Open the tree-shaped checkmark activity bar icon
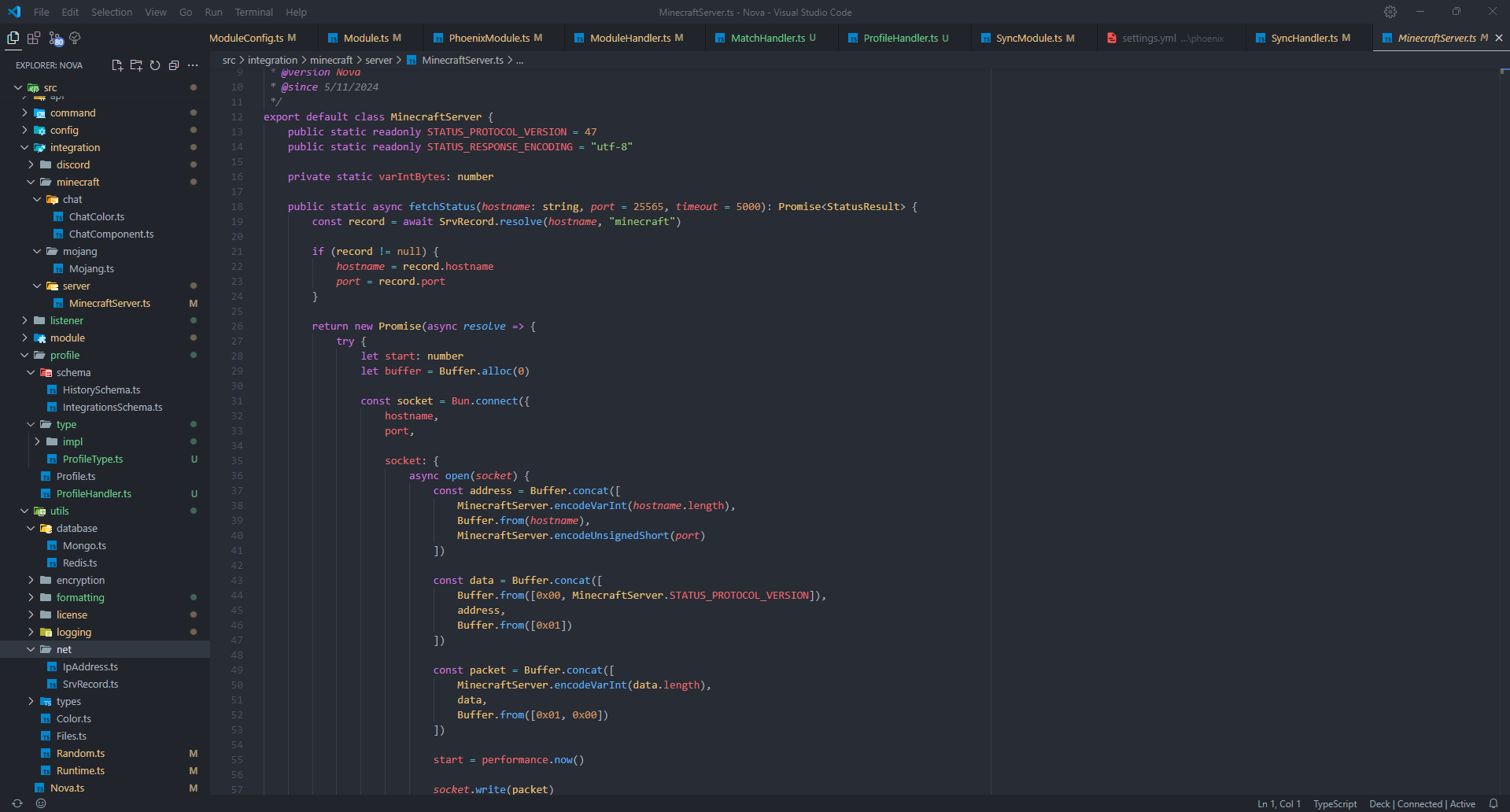The height and width of the screenshot is (812, 1510). [x=76, y=38]
